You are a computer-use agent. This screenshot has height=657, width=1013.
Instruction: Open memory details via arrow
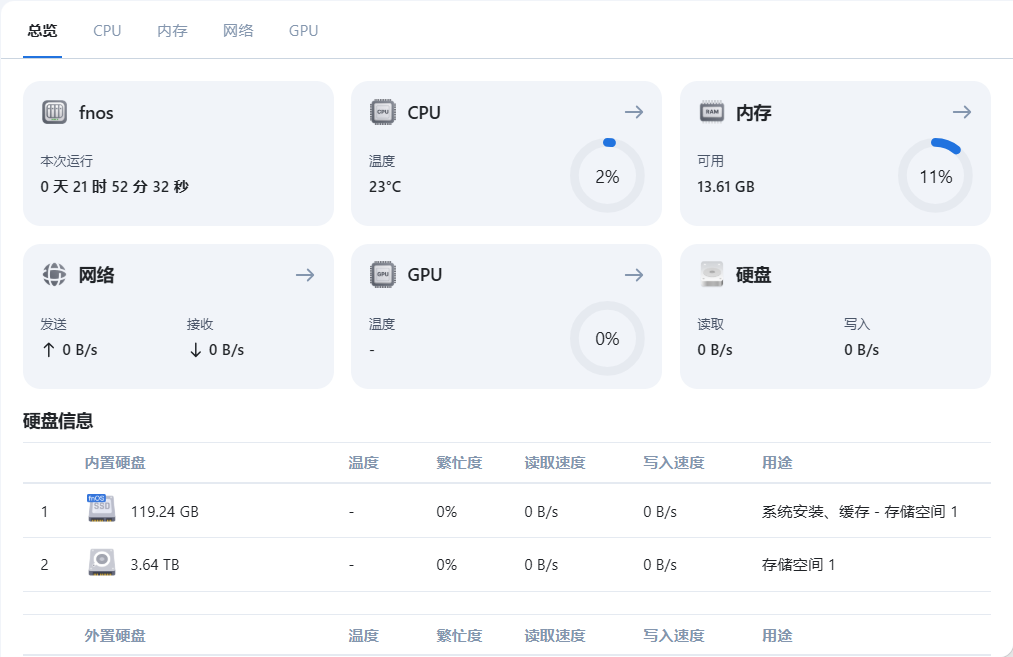point(962,112)
